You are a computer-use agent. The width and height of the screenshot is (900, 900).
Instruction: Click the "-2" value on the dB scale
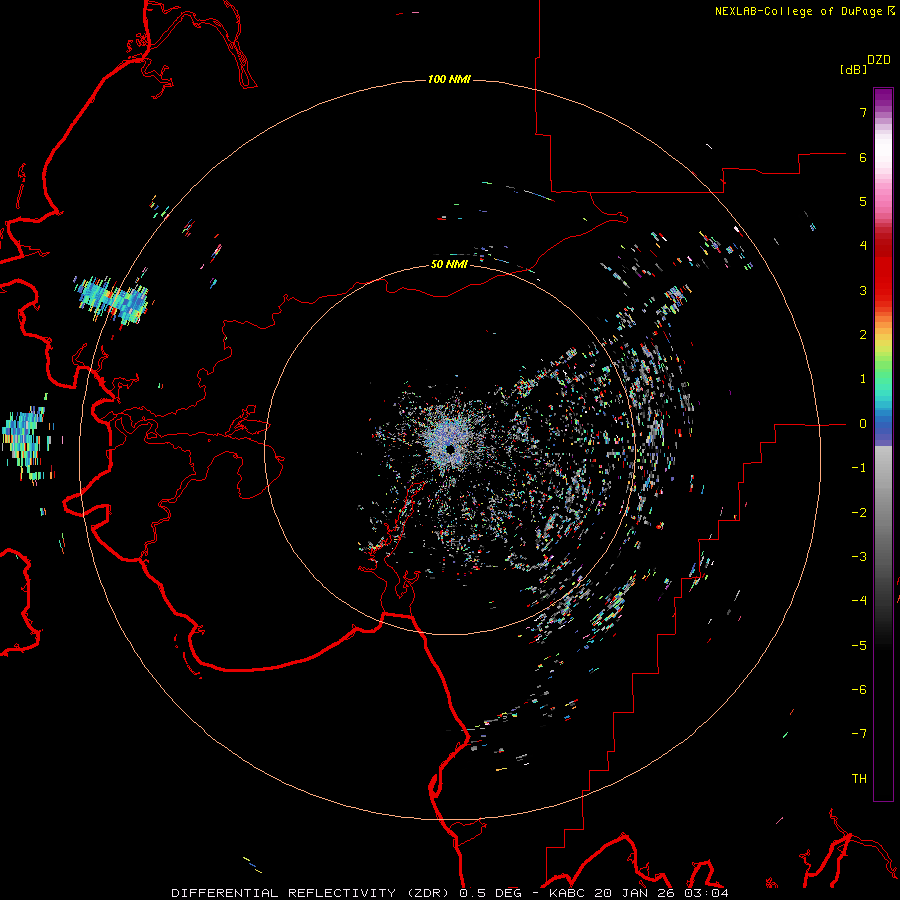pyautogui.click(x=859, y=513)
